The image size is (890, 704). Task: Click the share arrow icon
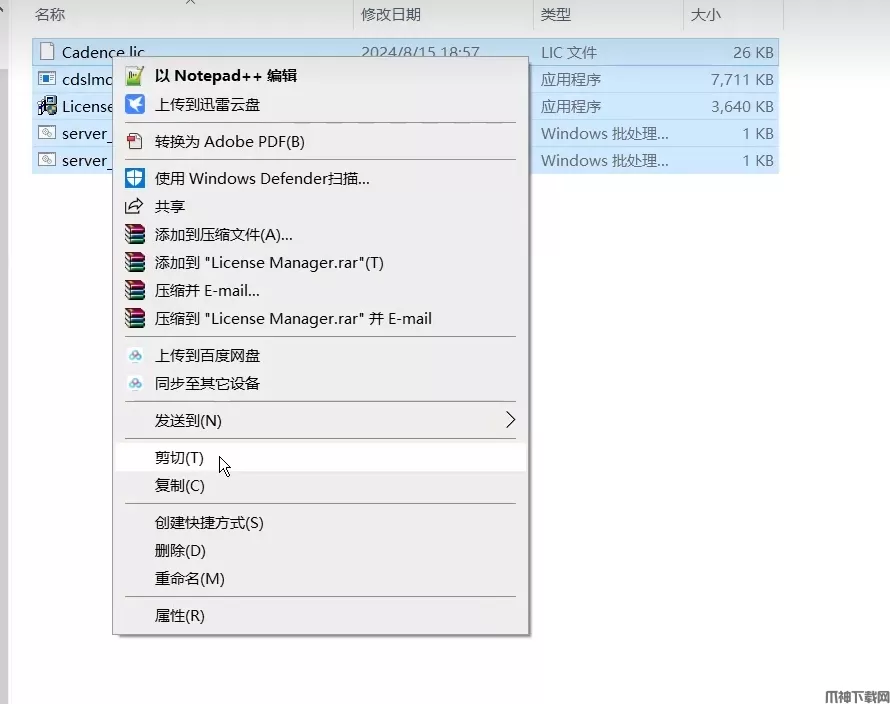click(x=134, y=206)
